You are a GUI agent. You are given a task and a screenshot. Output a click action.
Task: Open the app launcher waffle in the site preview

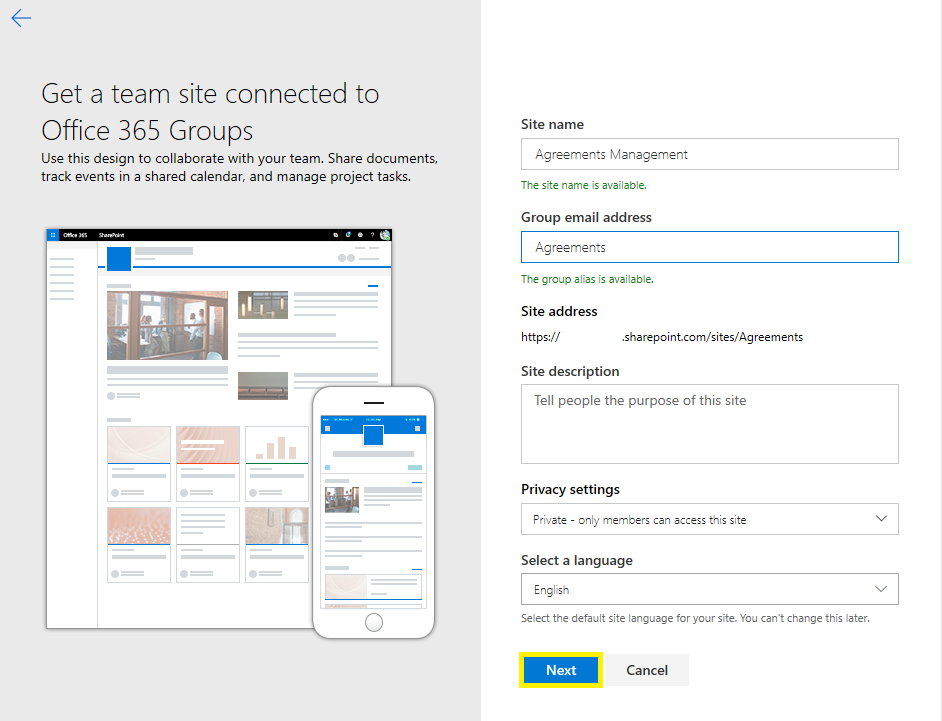tap(52, 234)
